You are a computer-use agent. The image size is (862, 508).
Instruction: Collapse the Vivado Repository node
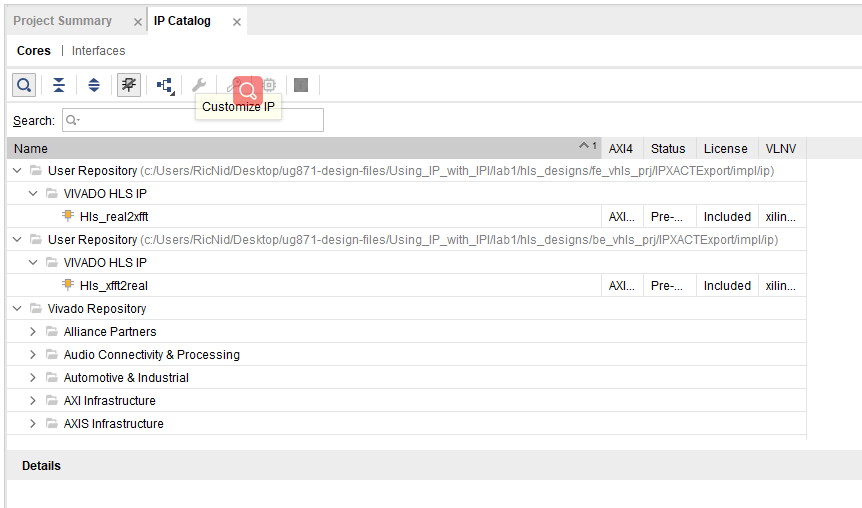pyautogui.click(x=17, y=308)
